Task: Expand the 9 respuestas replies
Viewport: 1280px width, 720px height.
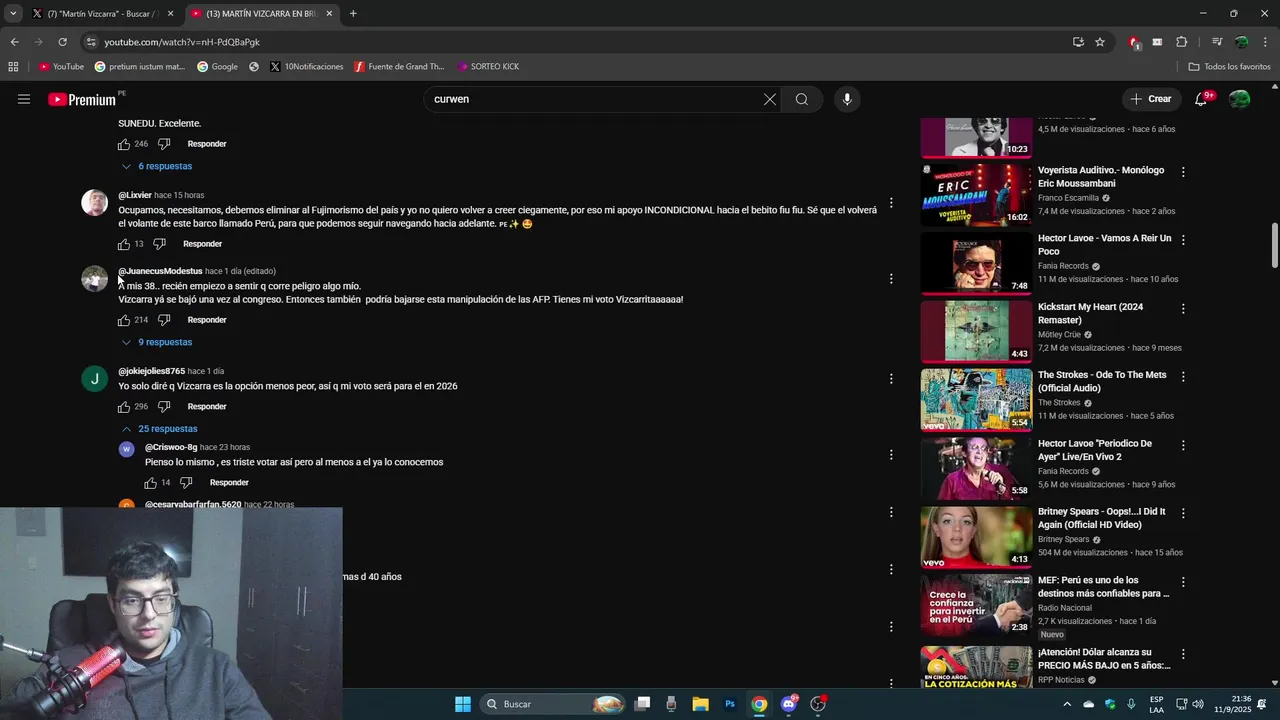Action: 157,342
